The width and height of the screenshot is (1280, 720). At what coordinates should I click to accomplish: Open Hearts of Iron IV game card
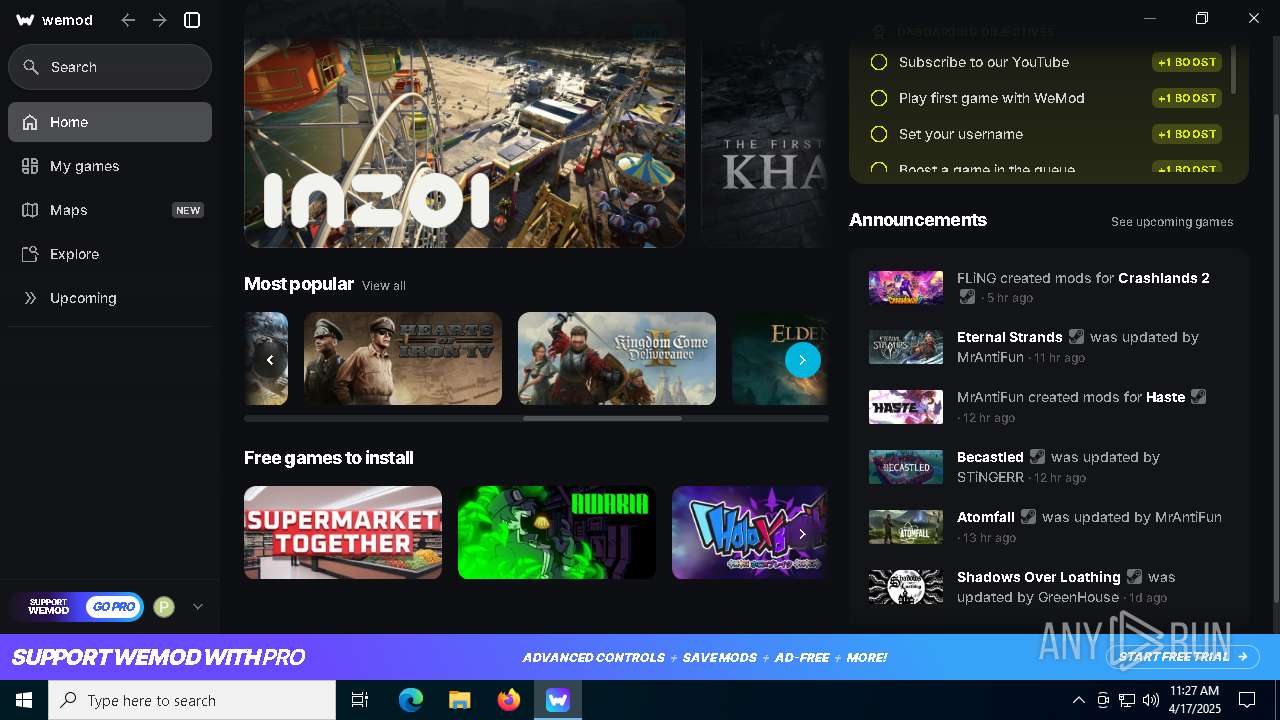pos(403,359)
